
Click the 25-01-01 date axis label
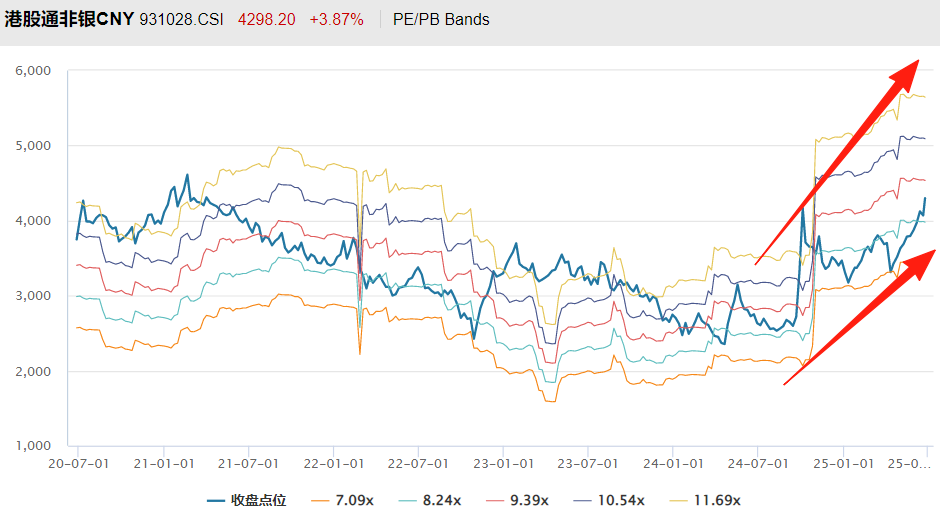coord(843,463)
